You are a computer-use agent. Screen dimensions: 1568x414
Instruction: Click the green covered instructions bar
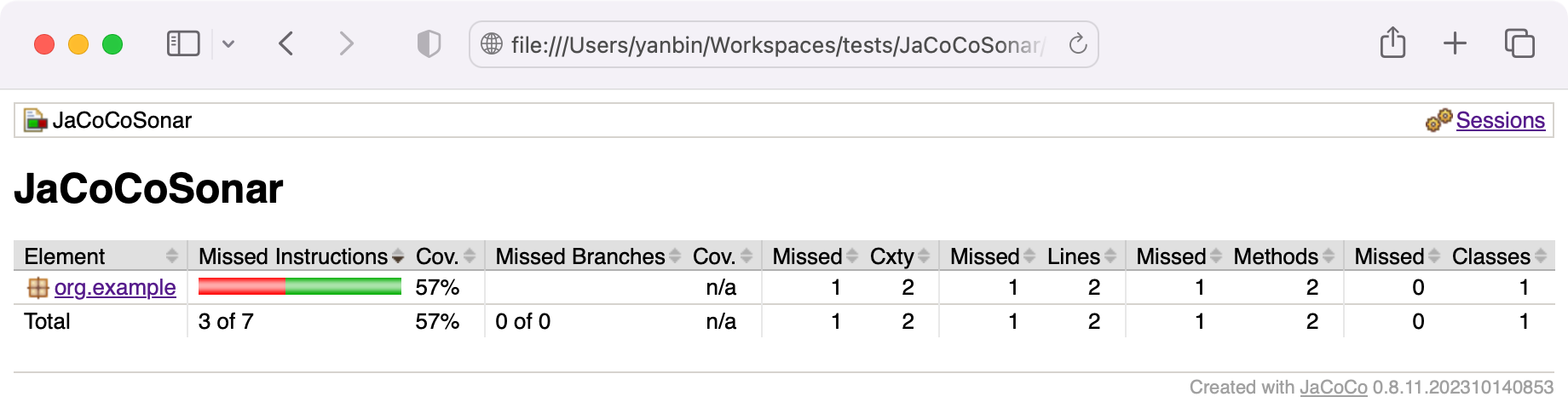[343, 287]
